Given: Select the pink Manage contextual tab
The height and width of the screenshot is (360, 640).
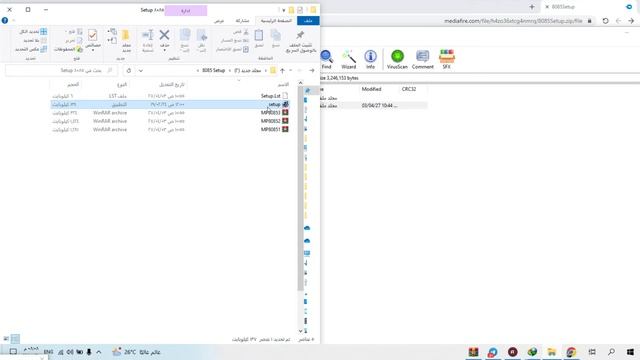Looking at the screenshot, I should (186, 10).
